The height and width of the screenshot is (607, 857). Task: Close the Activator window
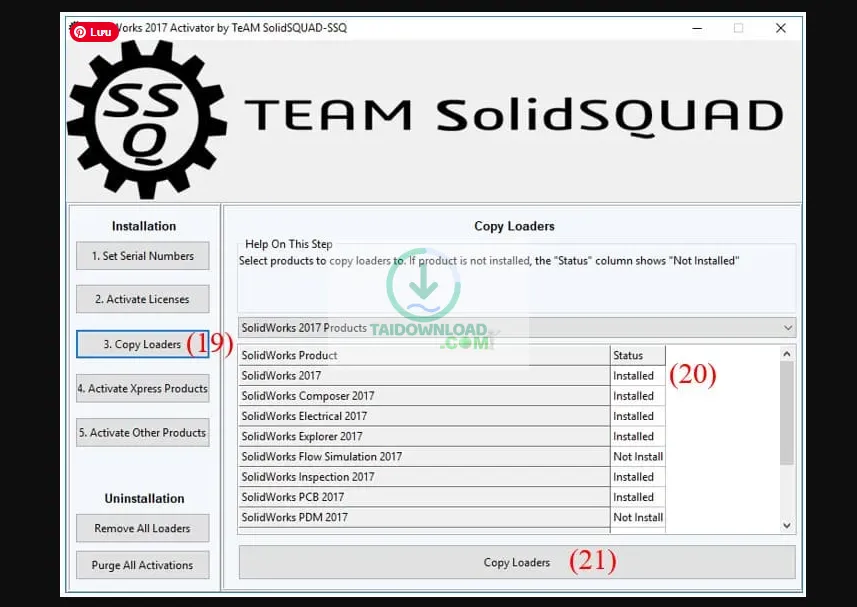point(781,28)
